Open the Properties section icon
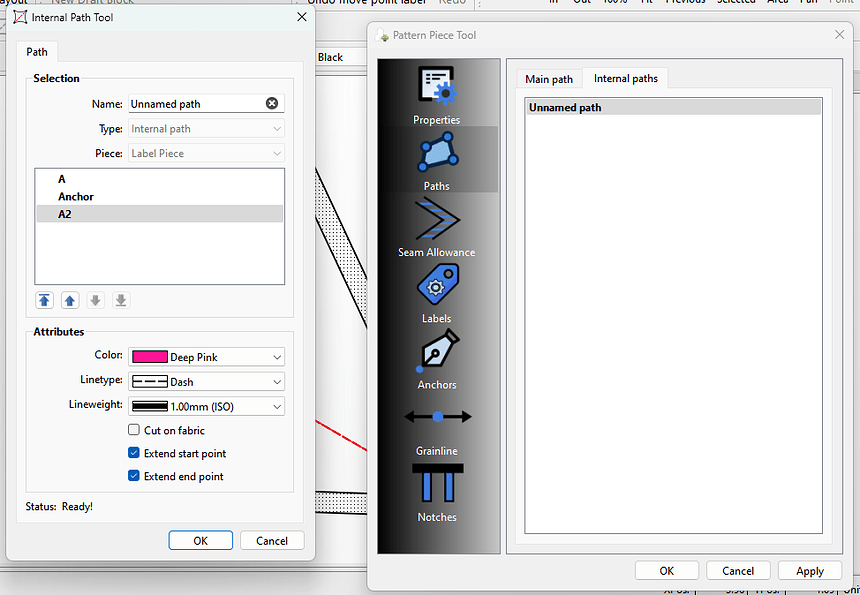 coord(437,90)
